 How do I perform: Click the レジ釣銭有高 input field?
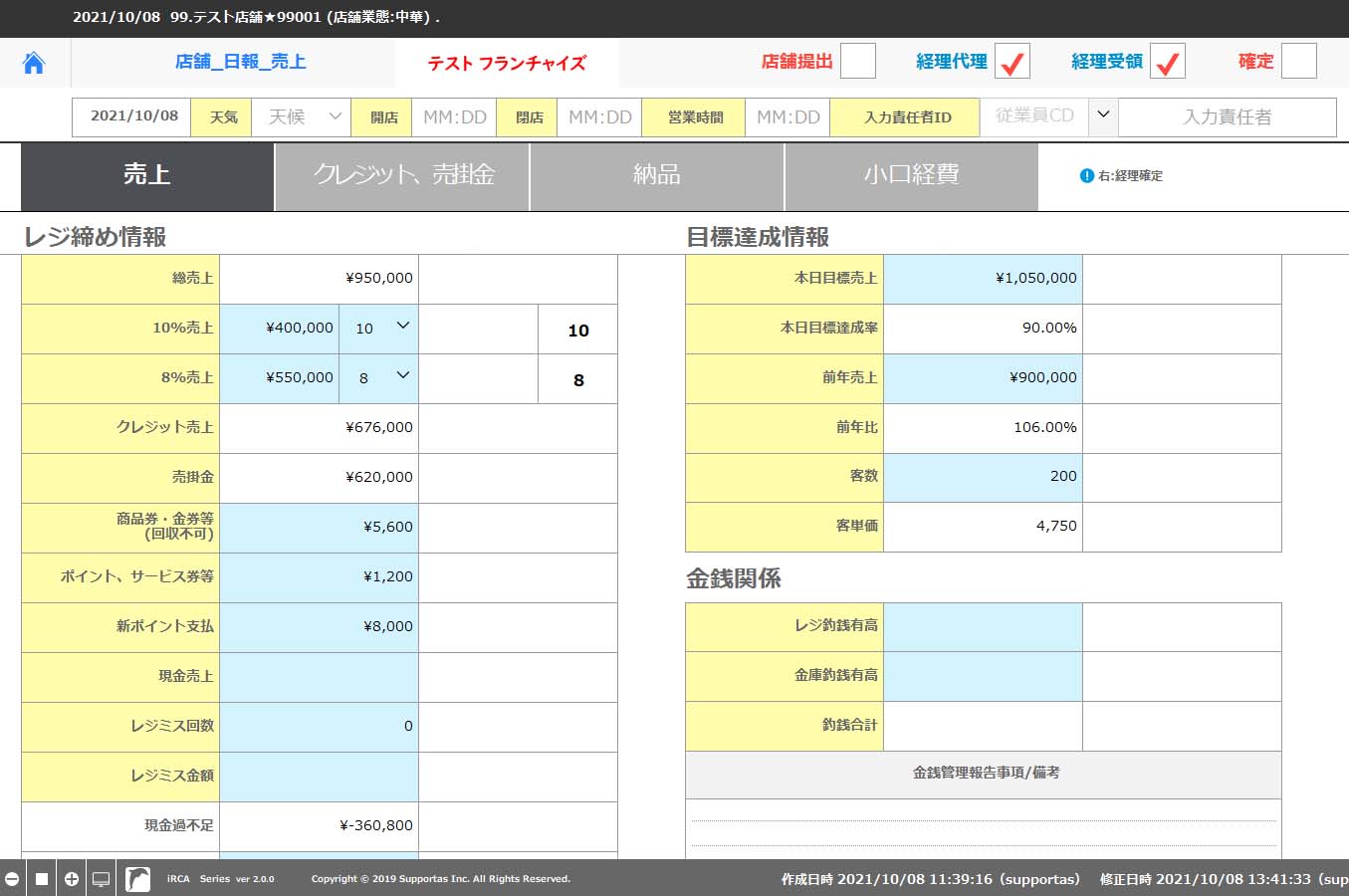click(x=983, y=627)
